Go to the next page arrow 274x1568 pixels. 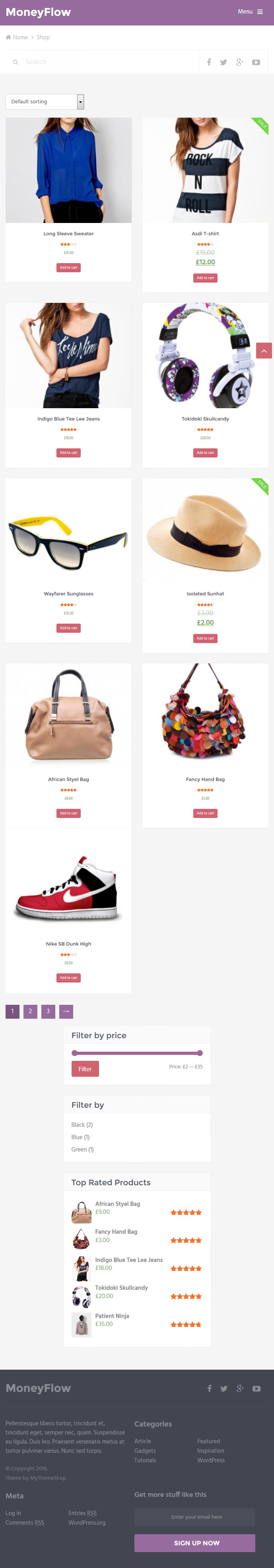pos(66,1011)
